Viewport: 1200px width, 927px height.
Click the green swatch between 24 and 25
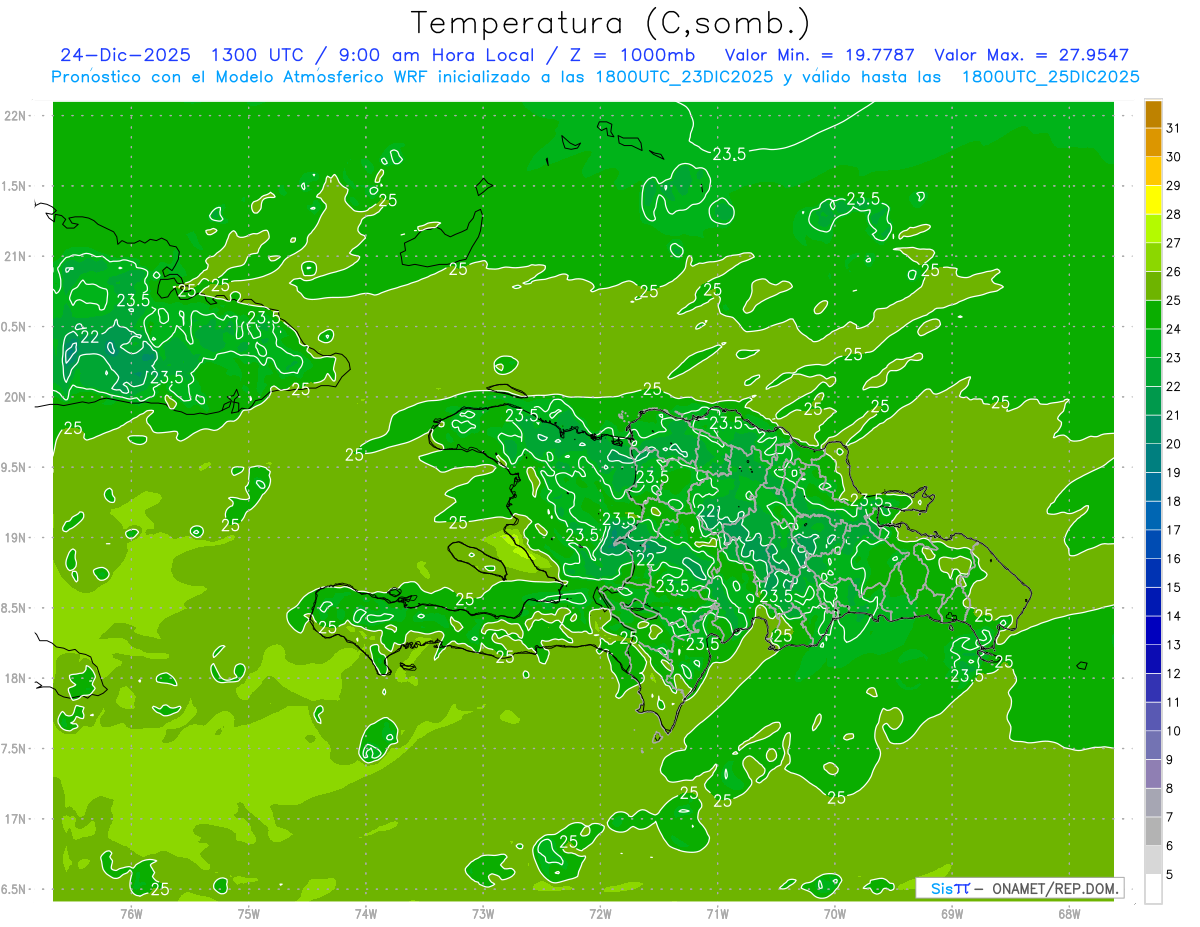click(x=1154, y=314)
